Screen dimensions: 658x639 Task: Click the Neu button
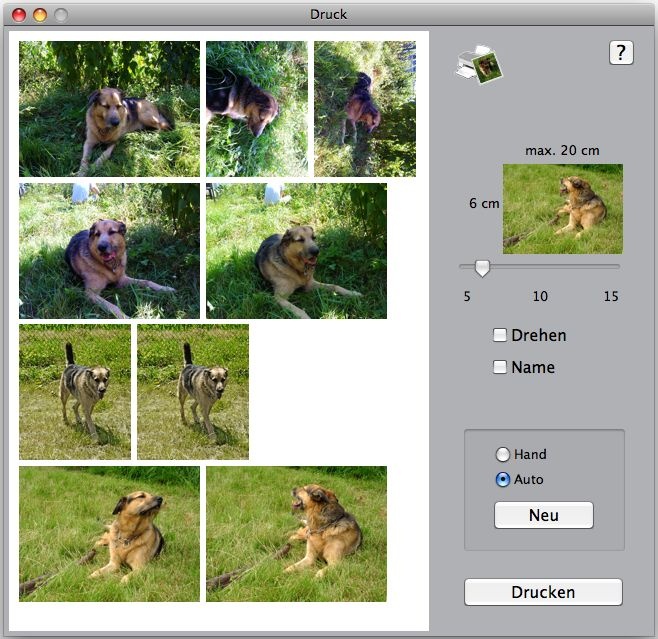click(x=543, y=515)
